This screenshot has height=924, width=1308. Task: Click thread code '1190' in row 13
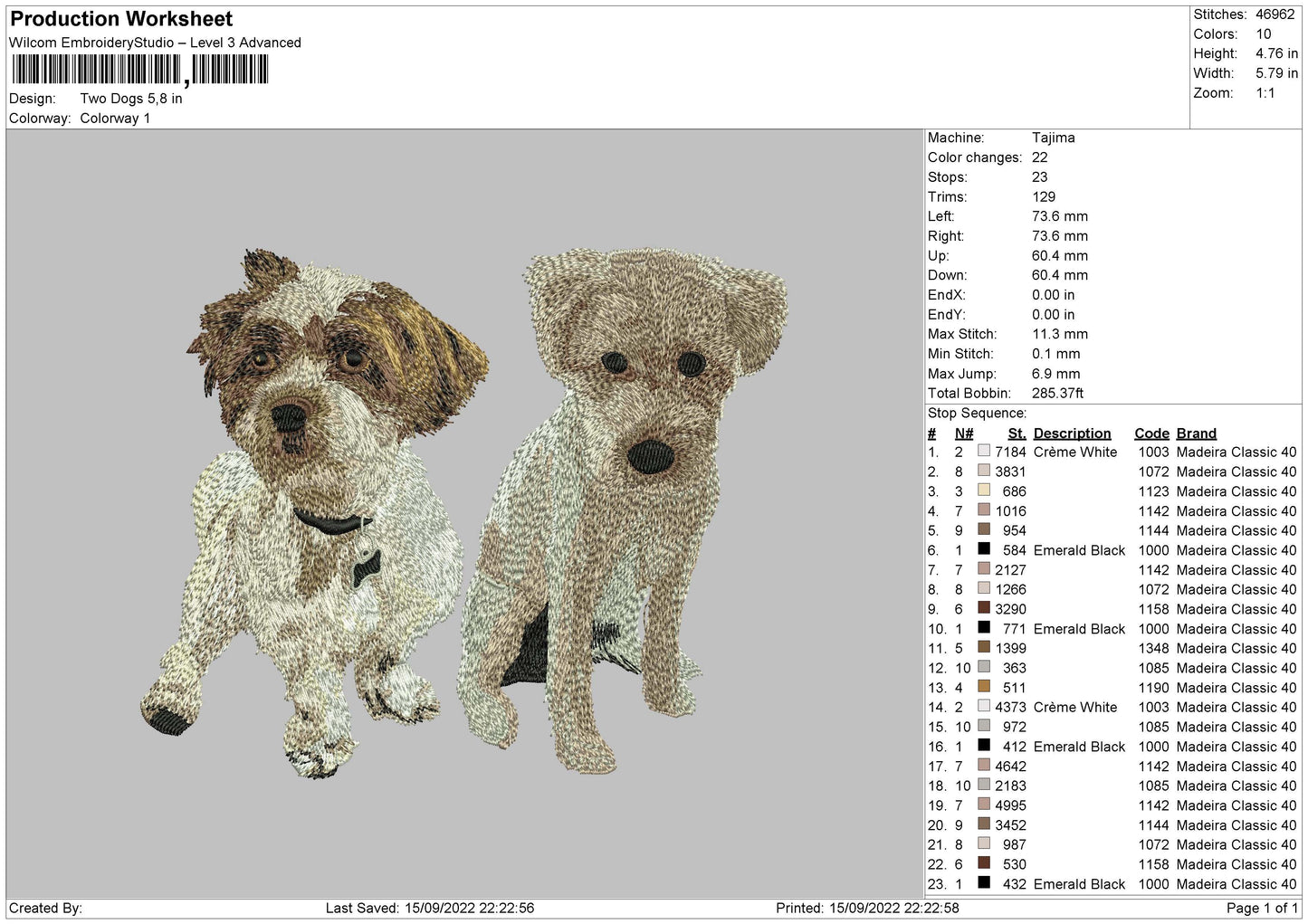1153,687
